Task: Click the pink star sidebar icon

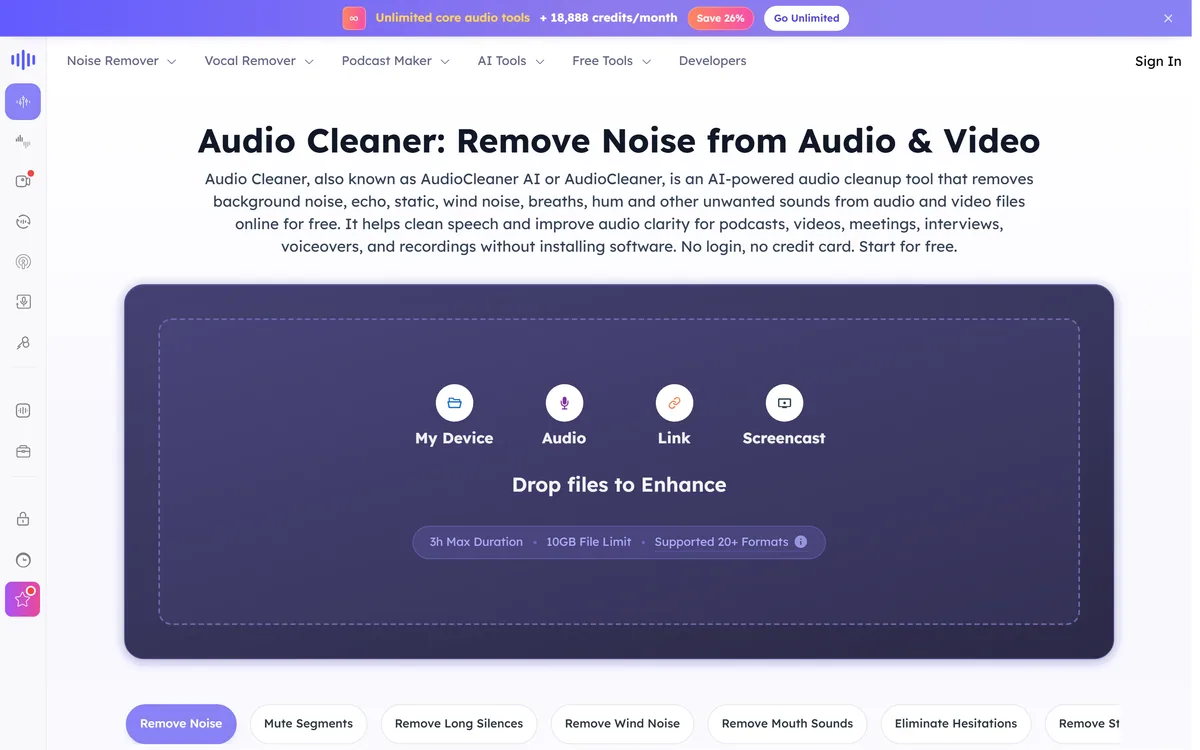Action: 23,599
